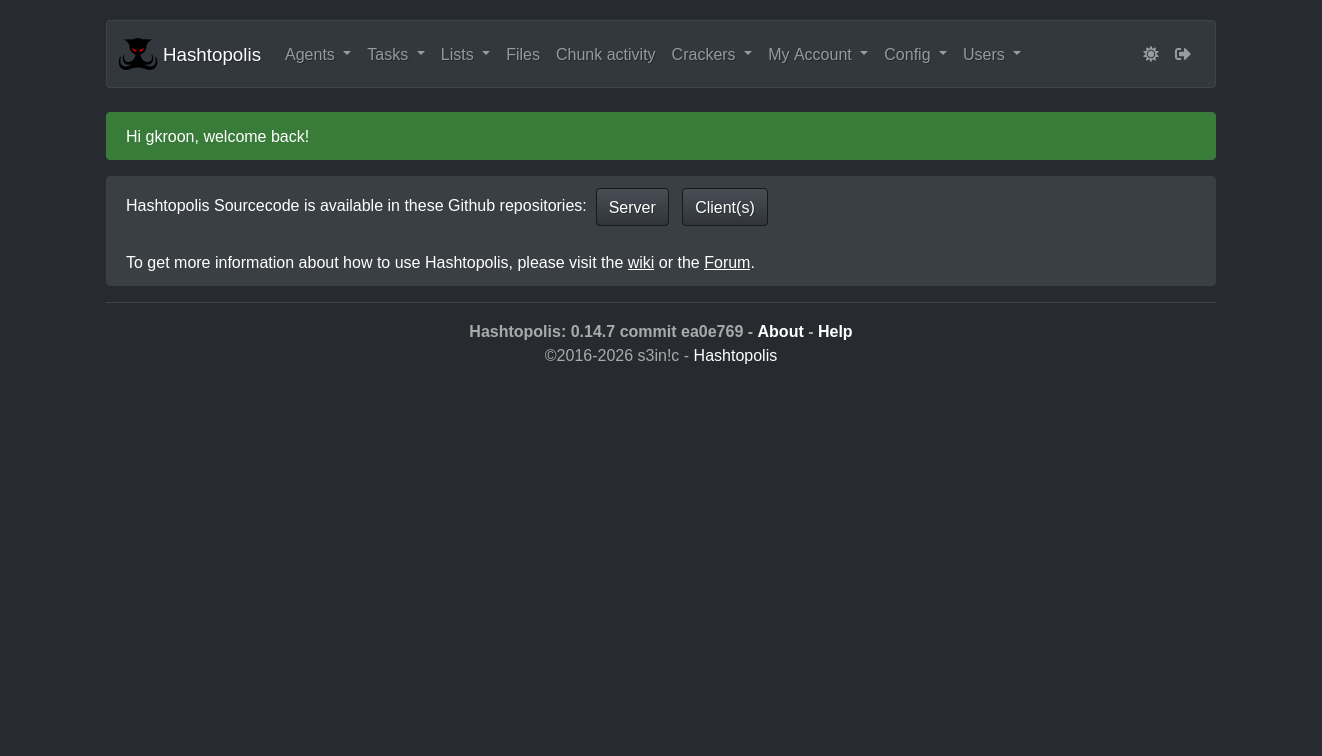Image resolution: width=1322 pixels, height=756 pixels.
Task: Click the Server repository button
Action: click(x=632, y=207)
